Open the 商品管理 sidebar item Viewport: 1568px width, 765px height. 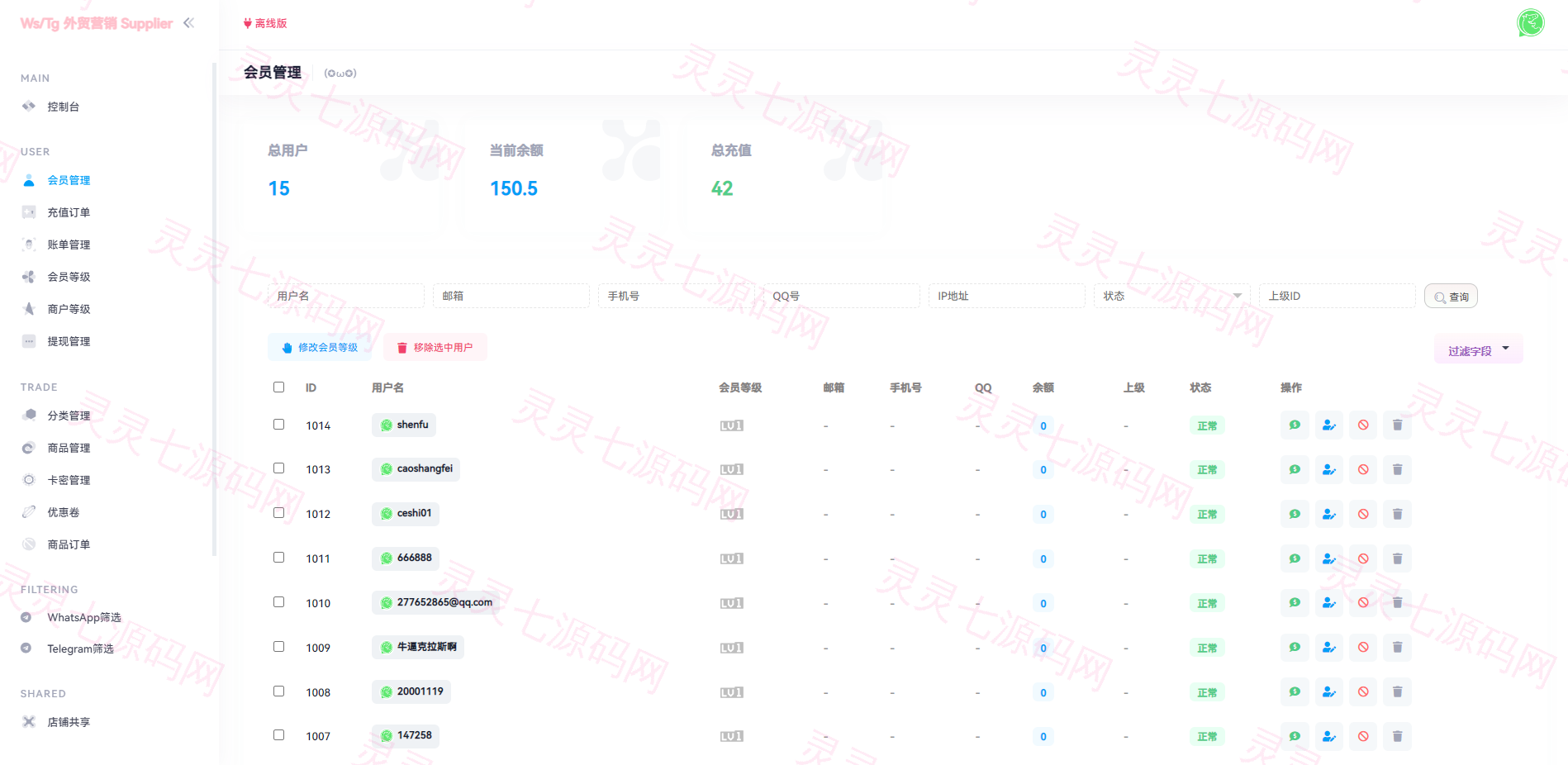point(69,448)
